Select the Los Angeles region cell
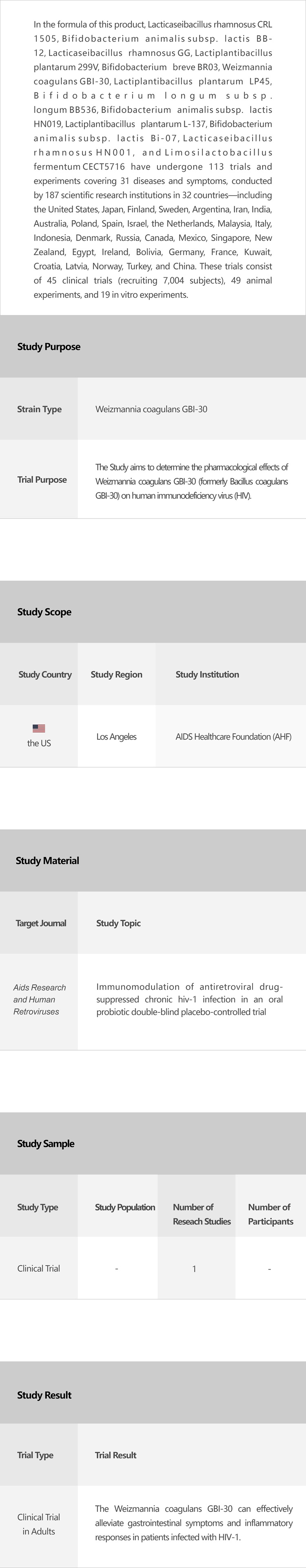 click(116, 737)
